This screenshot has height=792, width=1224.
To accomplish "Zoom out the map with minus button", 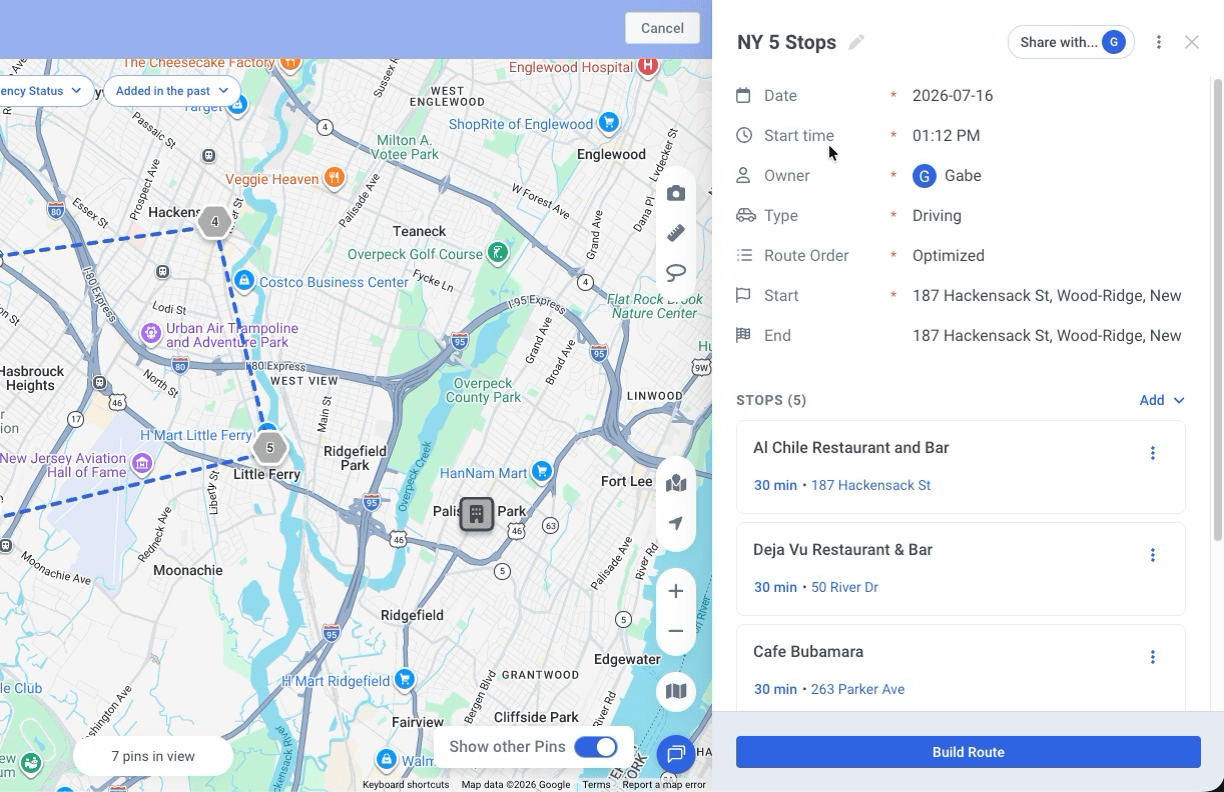I will (676, 631).
